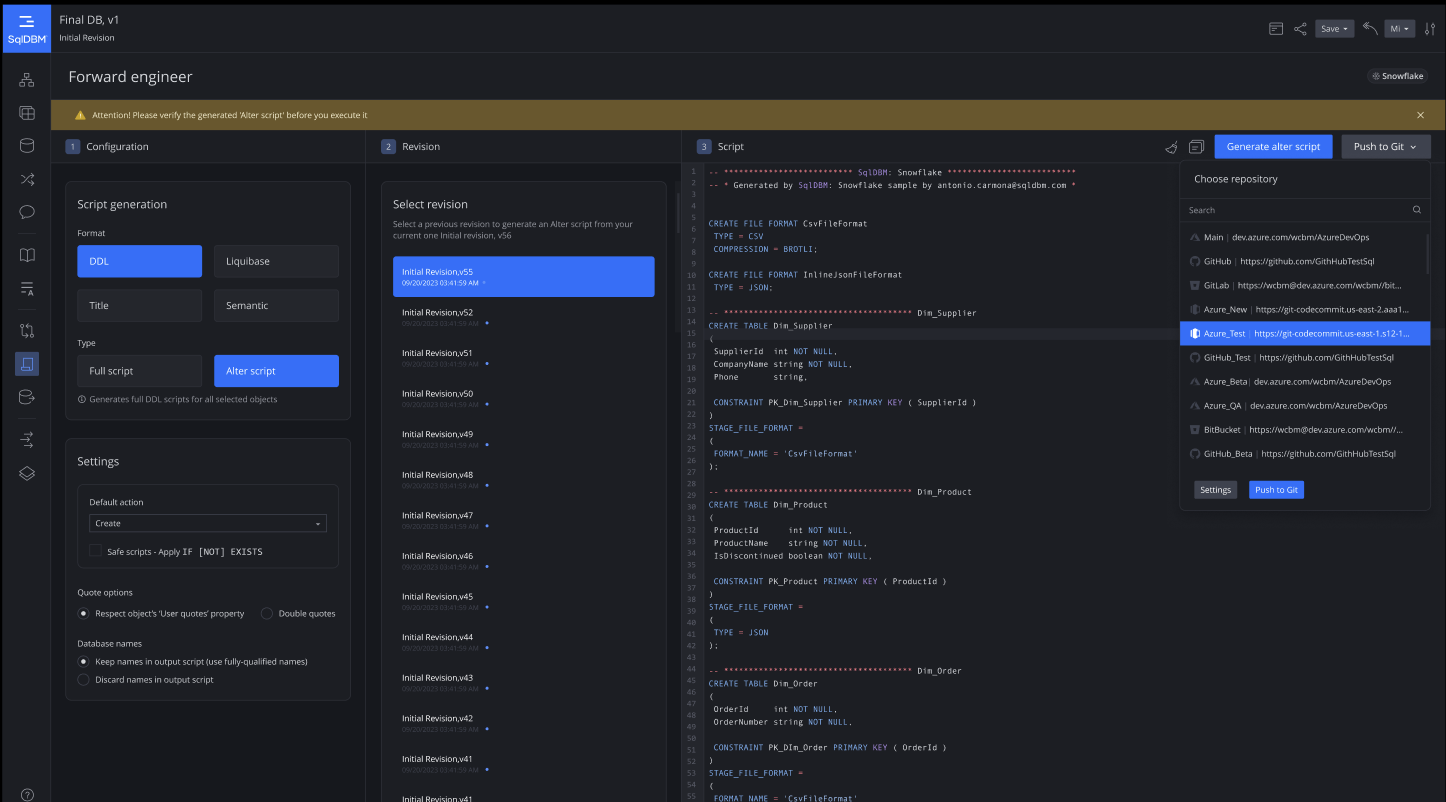Choose the DDL format option
This screenshot has width=1446, height=802.
(x=139, y=261)
